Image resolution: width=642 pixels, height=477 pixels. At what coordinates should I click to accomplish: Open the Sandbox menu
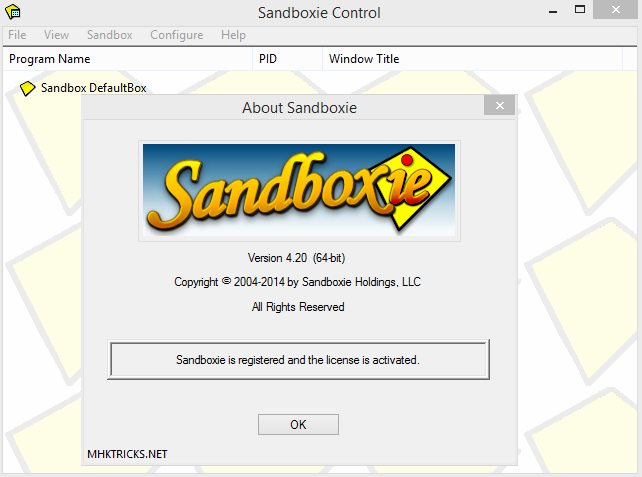click(109, 35)
